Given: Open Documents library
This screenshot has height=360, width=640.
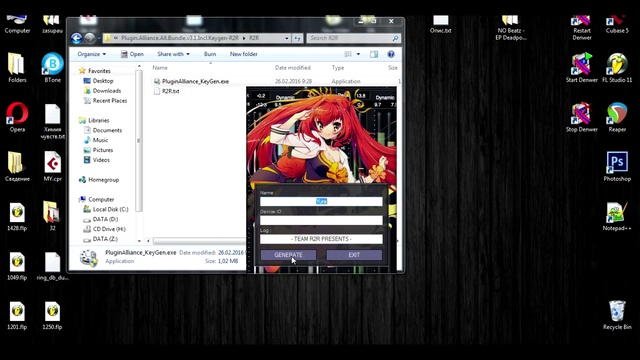Looking at the screenshot, I should (103, 130).
